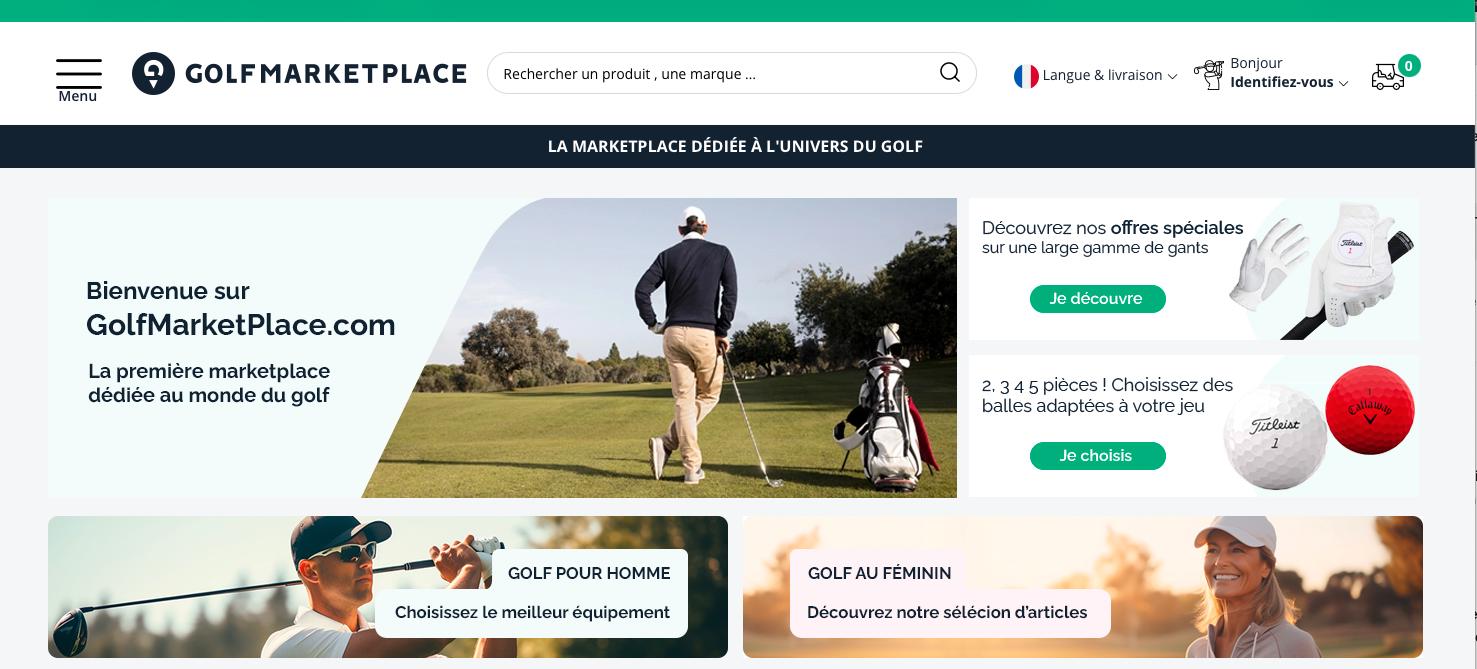Click the Je découvre button
Screen dimensions: 1477x669
1097,299
